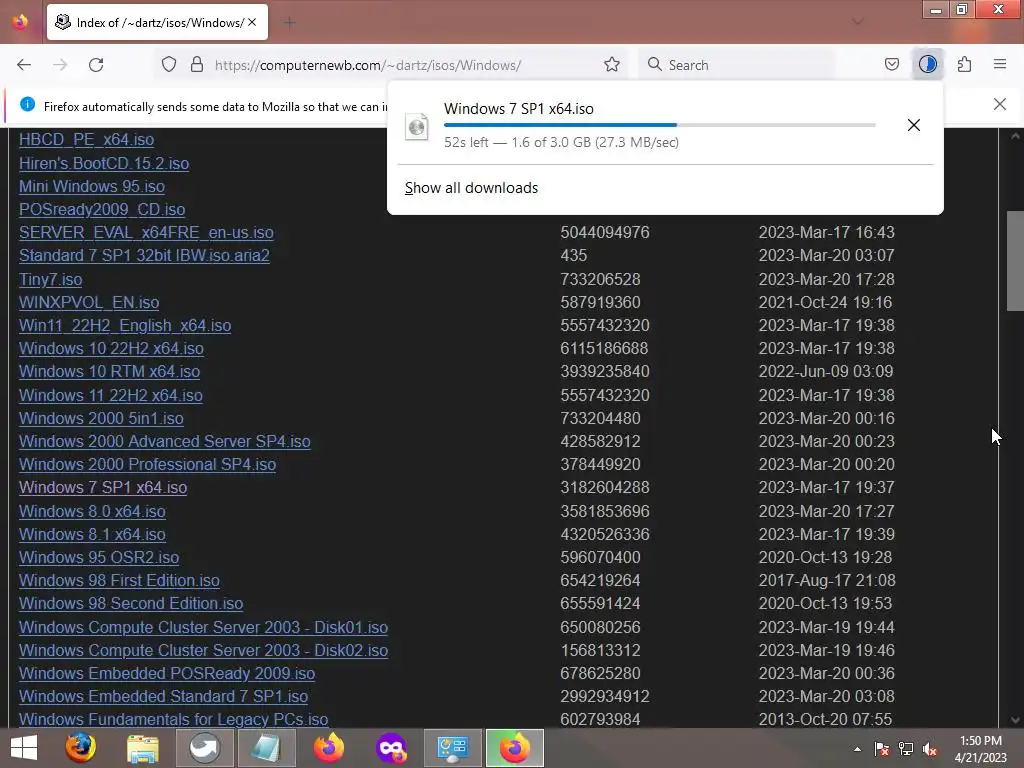Open Windows Fundamentals for Legacy PCs.iso
This screenshot has width=1024, height=768.
(x=173, y=720)
